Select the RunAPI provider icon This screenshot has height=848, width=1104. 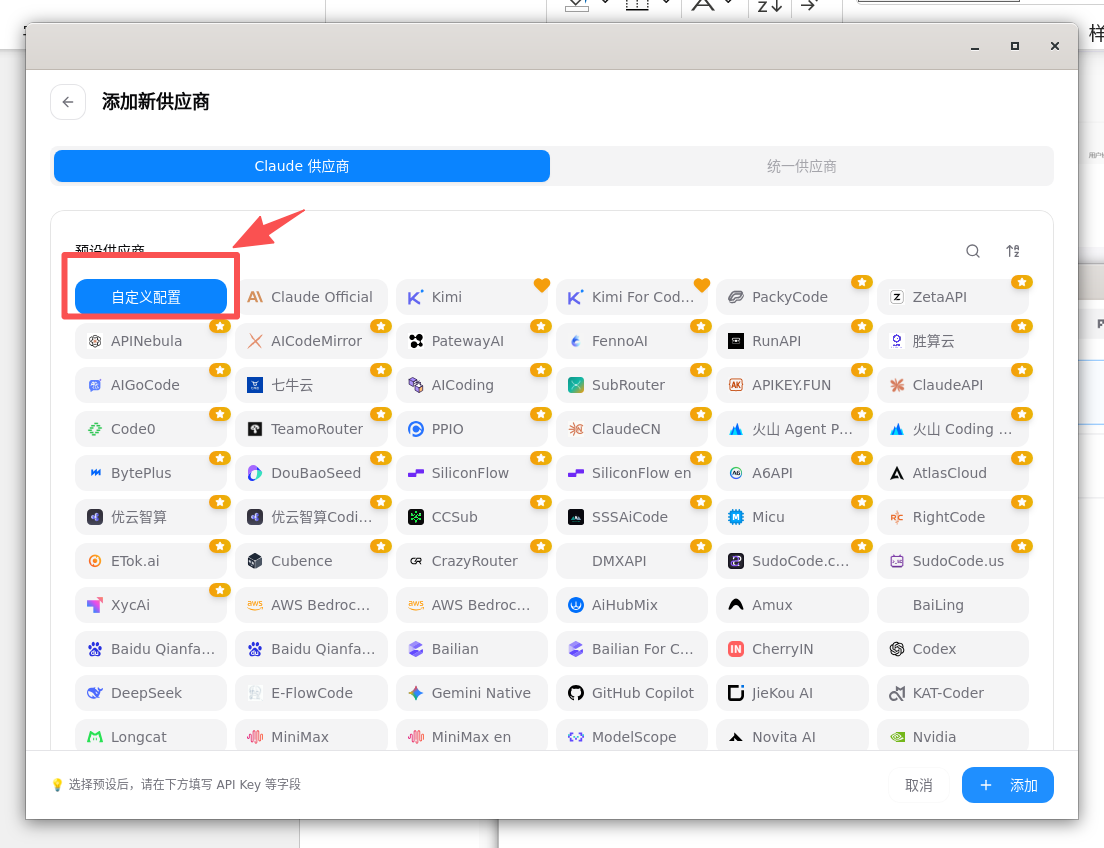point(736,341)
